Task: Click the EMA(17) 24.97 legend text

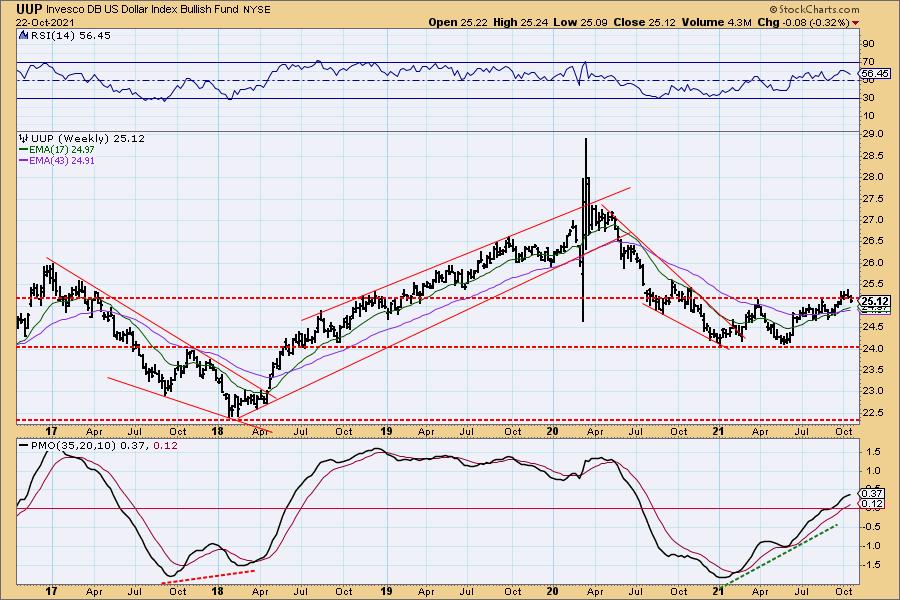Action: point(62,149)
